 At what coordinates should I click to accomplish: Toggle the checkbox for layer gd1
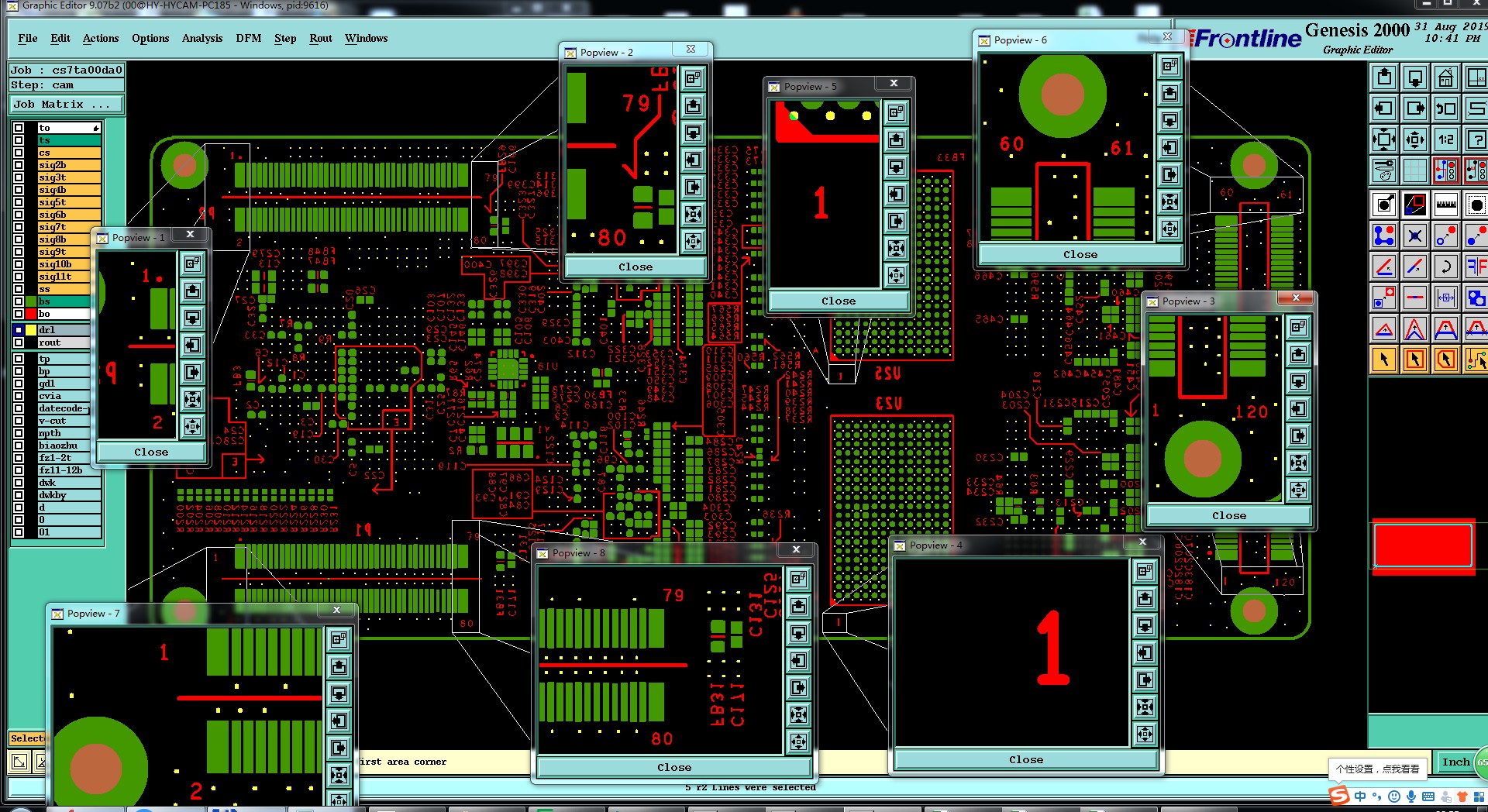[19, 384]
